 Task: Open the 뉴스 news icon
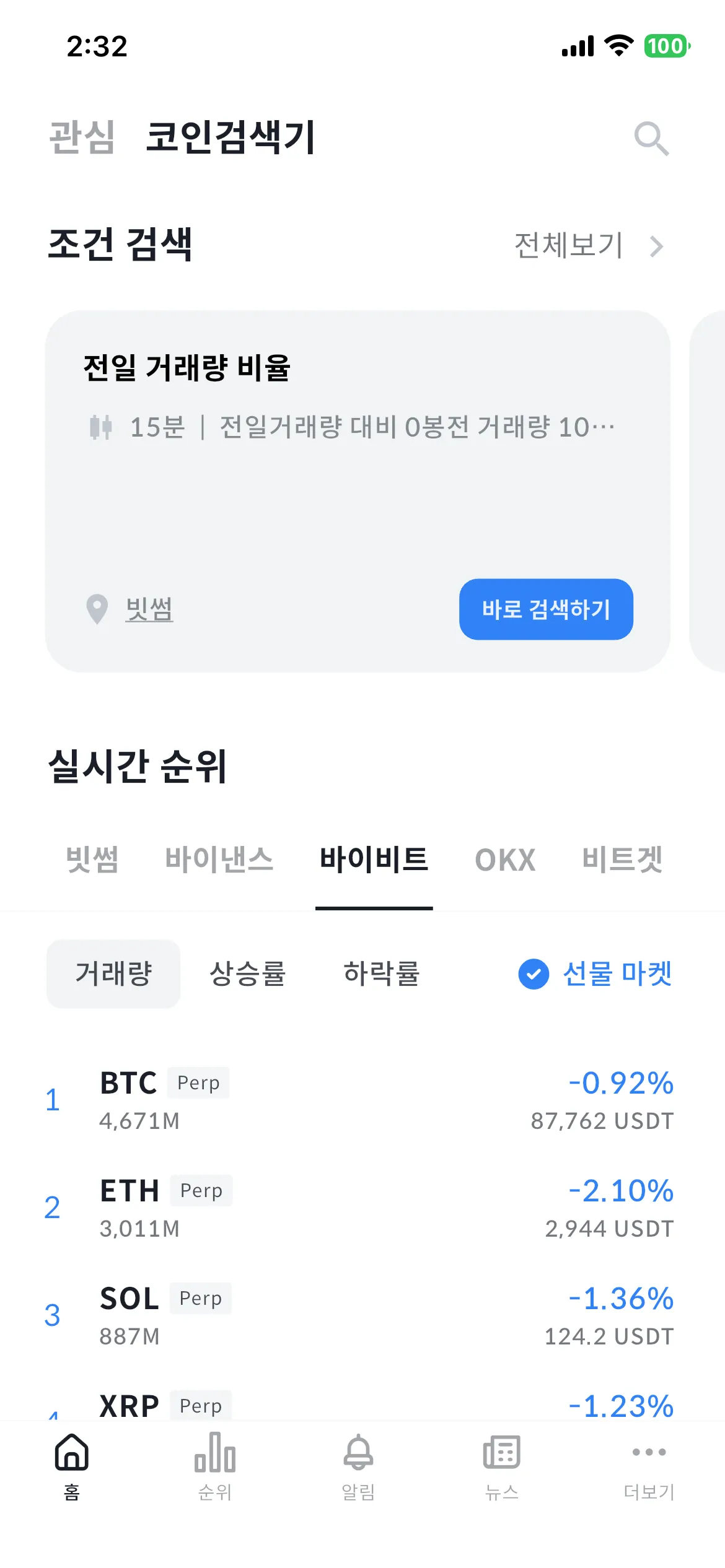point(501,1452)
